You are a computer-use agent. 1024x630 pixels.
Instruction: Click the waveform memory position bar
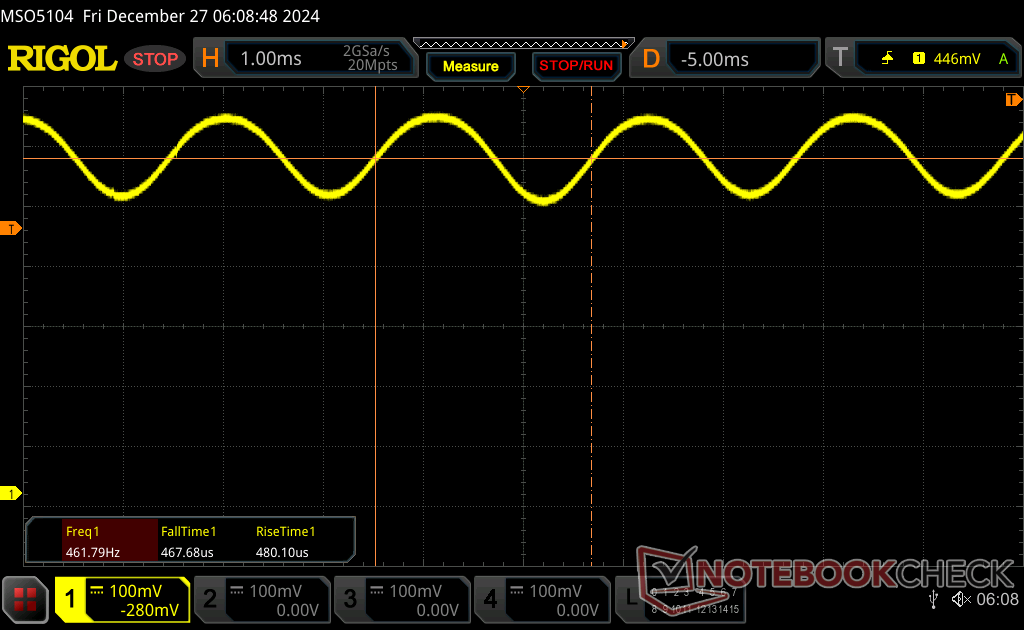coord(521,44)
